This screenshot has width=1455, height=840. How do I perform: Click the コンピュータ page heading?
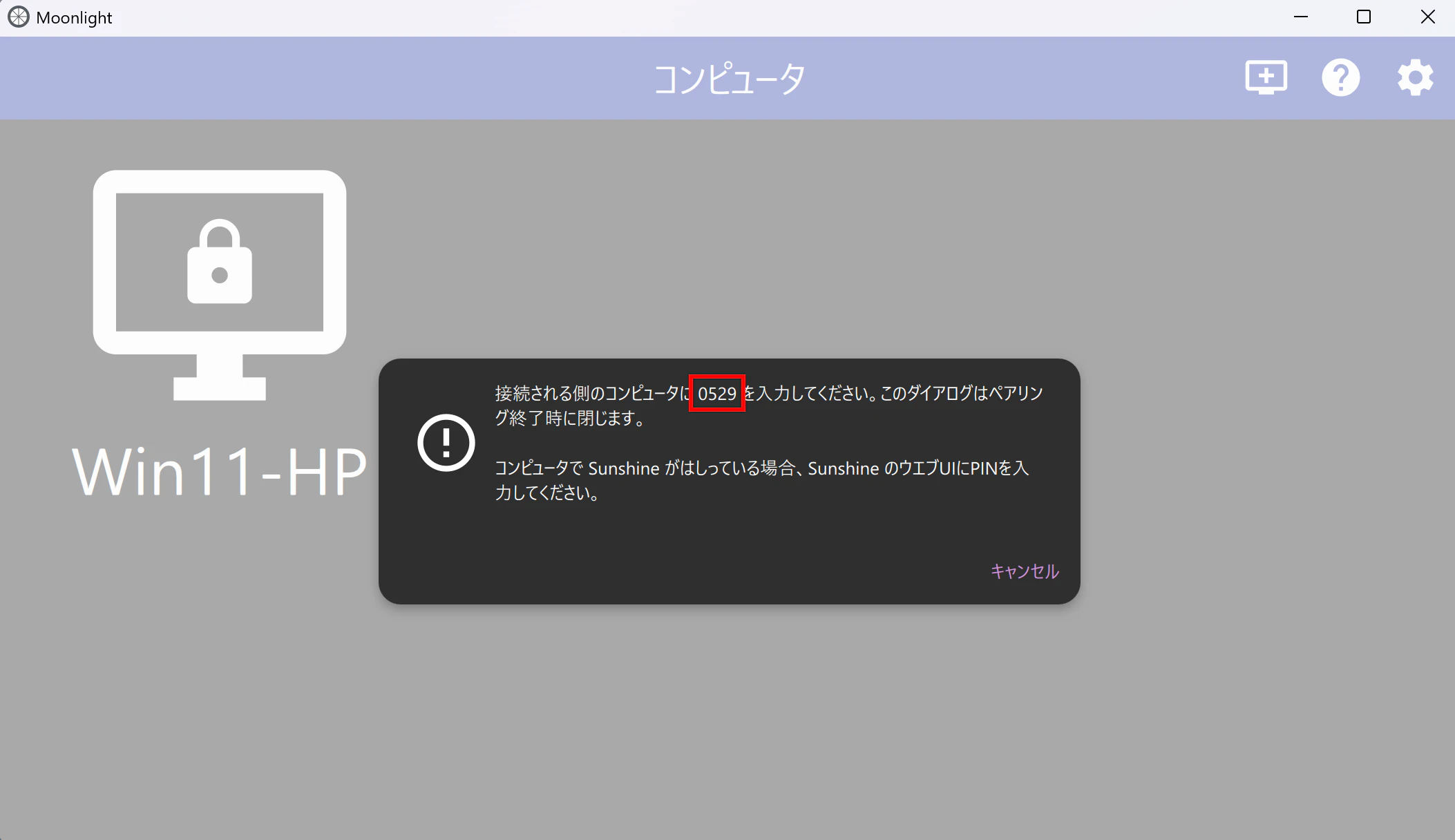729,79
